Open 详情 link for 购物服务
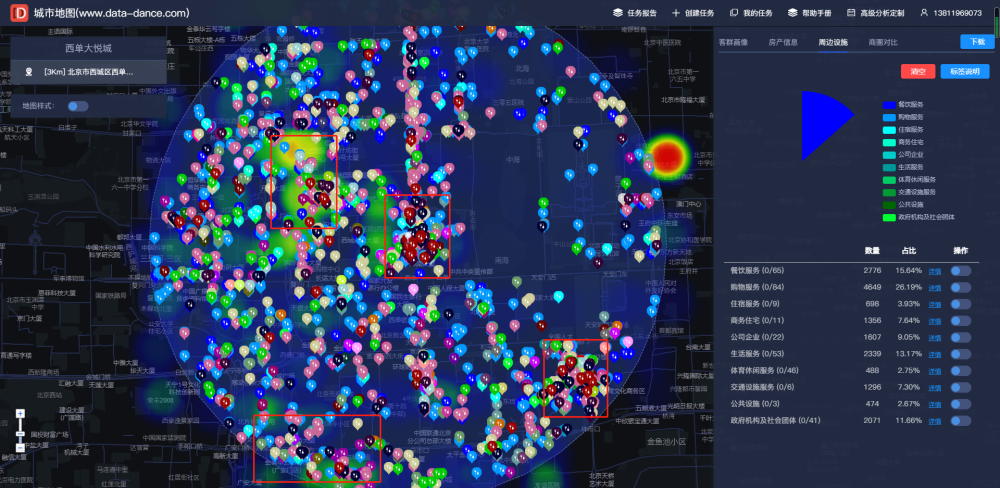 (934, 288)
